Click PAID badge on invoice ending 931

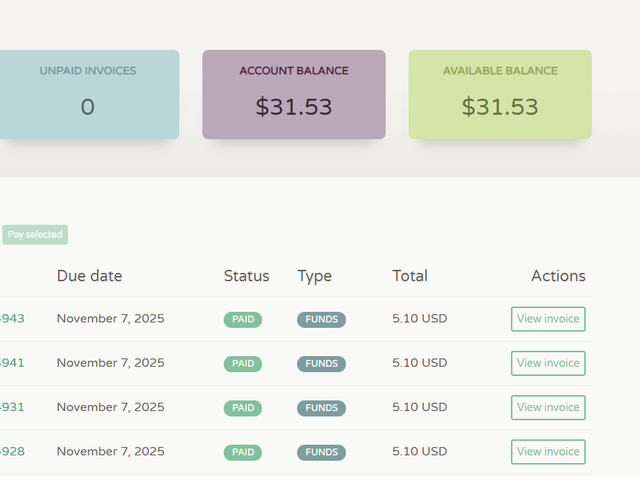click(x=242, y=408)
